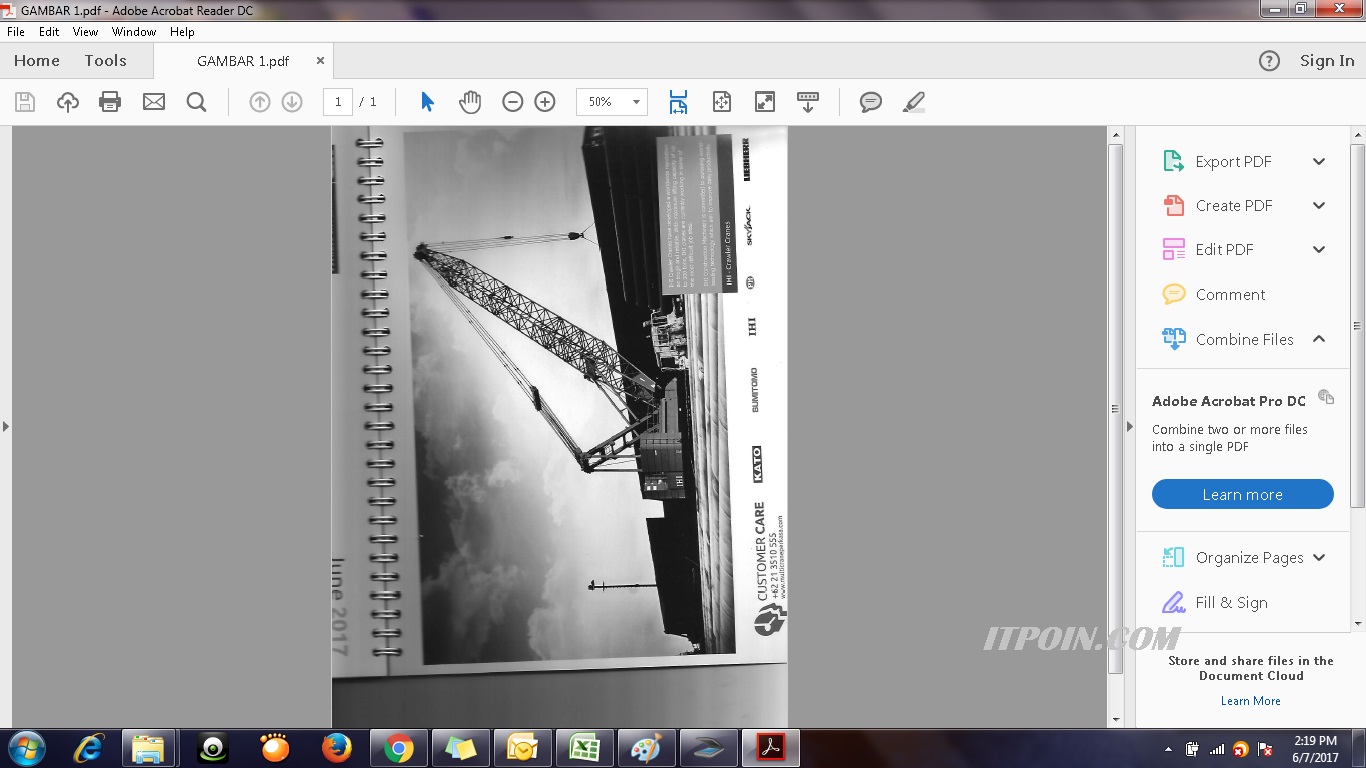Open the read mode download-style tool

(x=808, y=102)
